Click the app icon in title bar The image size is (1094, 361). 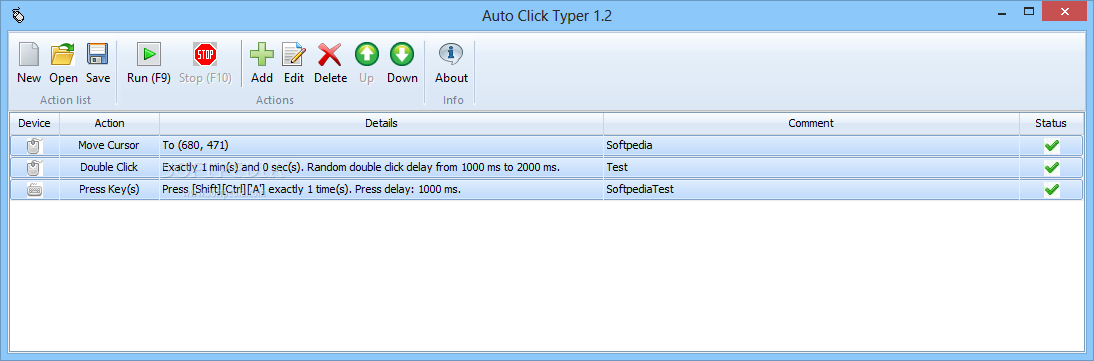click(18, 15)
